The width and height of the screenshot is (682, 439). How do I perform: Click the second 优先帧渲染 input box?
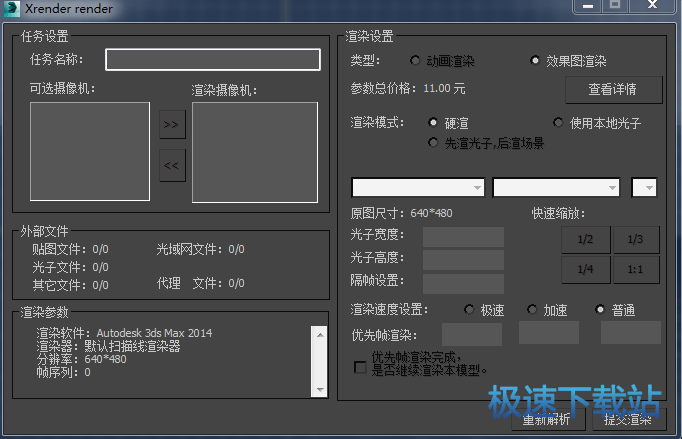tap(549, 333)
